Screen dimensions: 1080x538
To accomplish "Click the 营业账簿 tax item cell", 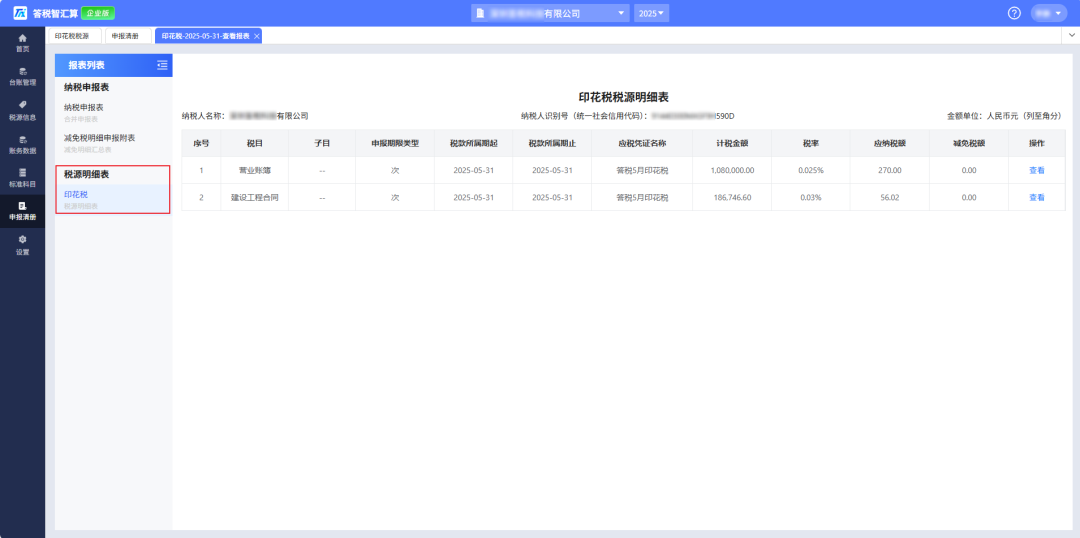I will pyautogui.click(x=255, y=170).
